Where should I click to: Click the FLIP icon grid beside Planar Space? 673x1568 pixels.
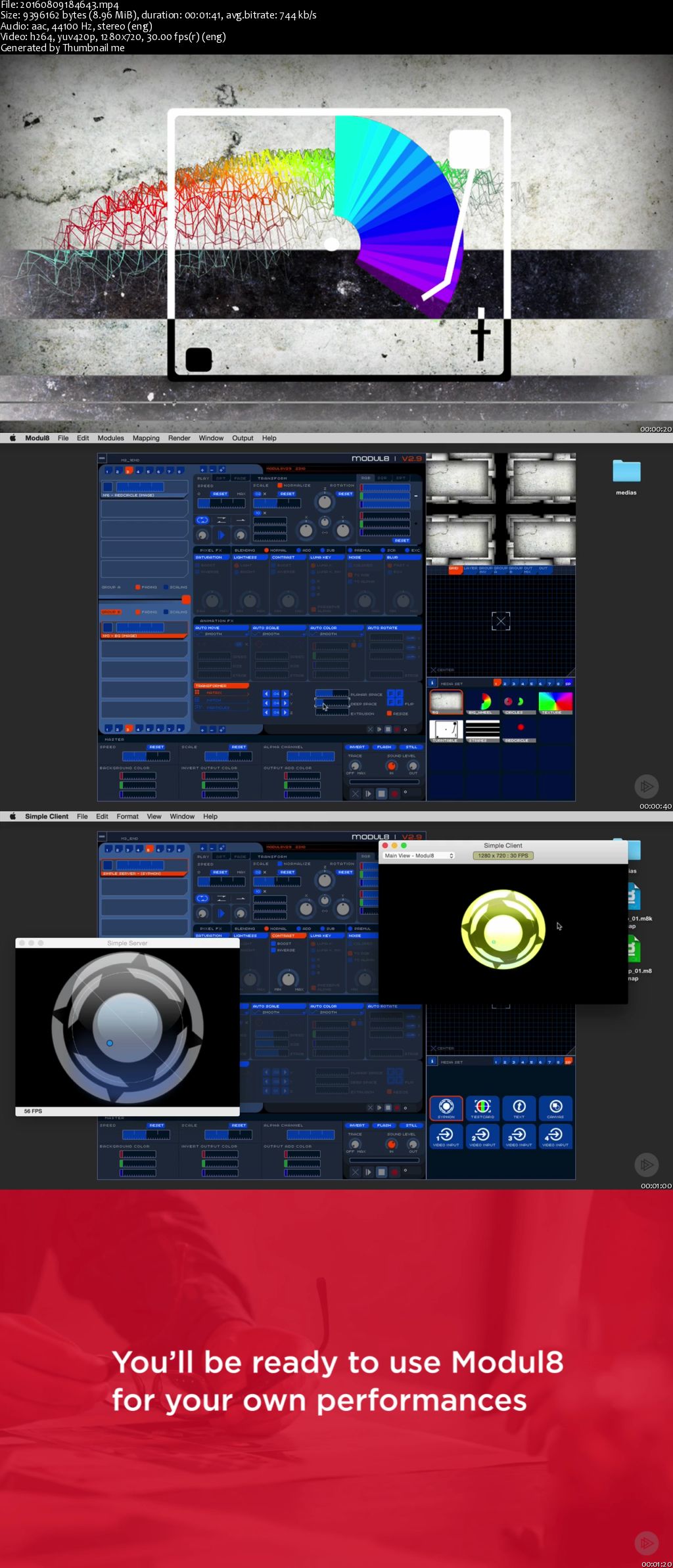[395, 698]
